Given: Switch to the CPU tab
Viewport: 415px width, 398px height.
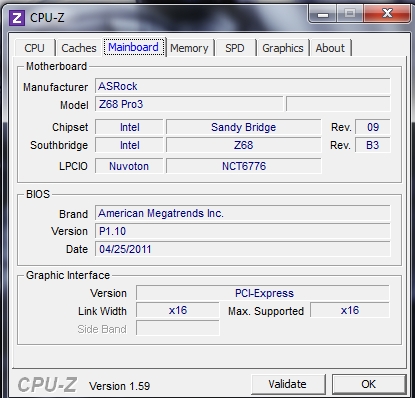Looking at the screenshot, I should 34,48.
